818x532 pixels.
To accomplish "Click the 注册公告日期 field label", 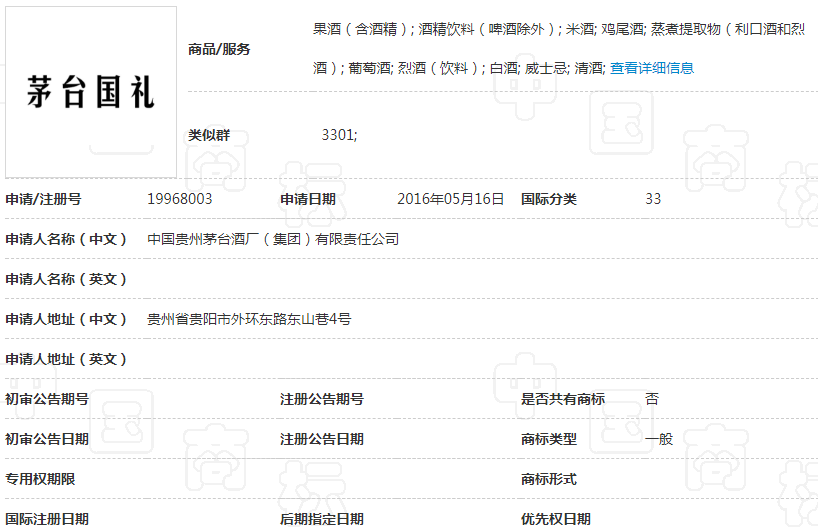I will pos(321,439).
